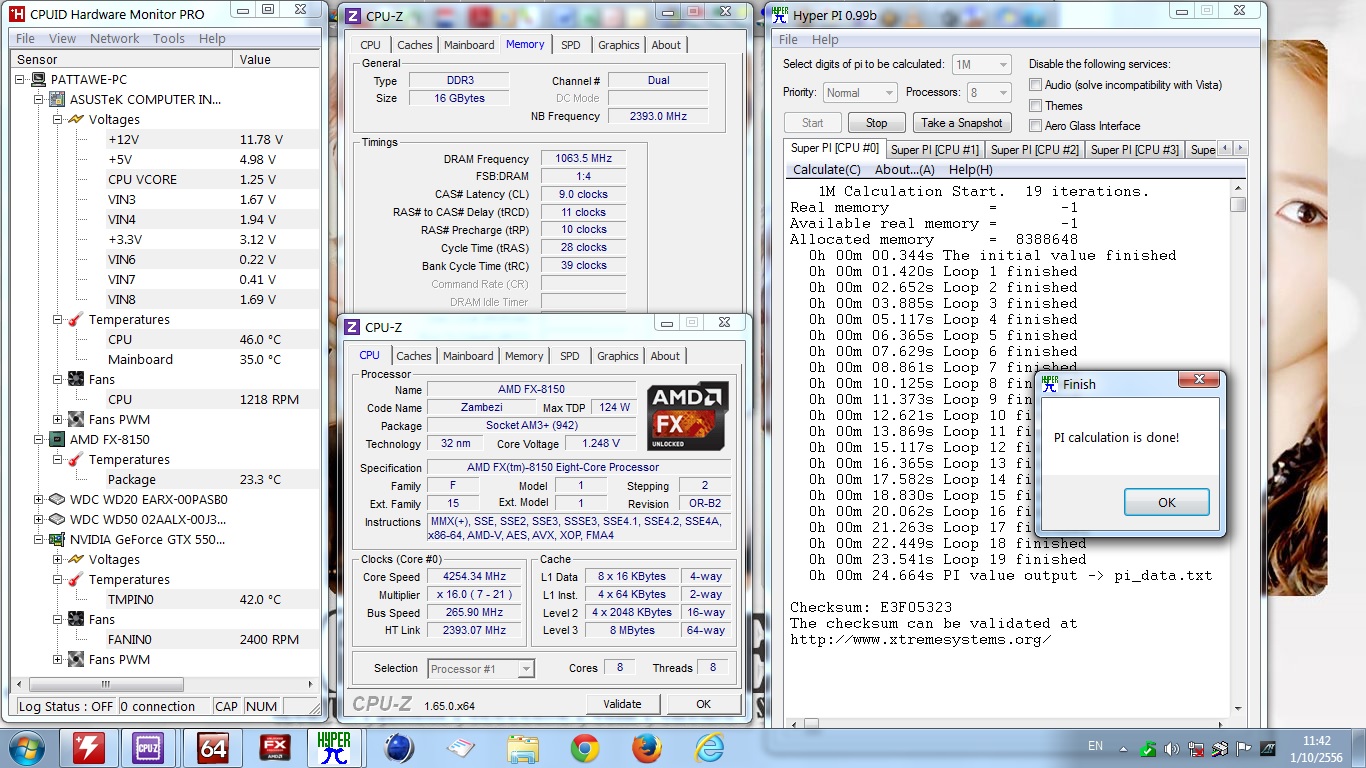Click Super PI output vertical scrollbar thumb
This screenshot has width=1366, height=768.
(1238, 205)
